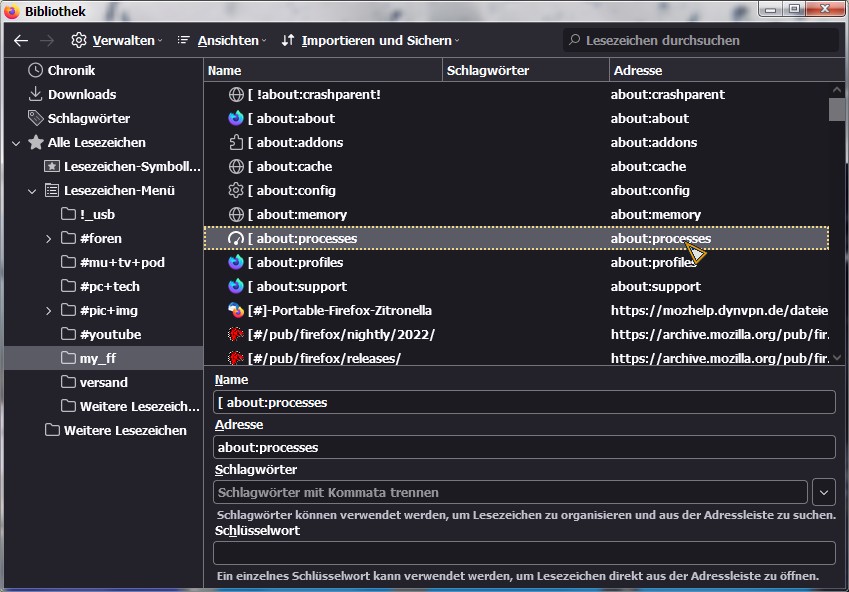Open the Ansichten menu
This screenshot has width=849, height=592.
click(222, 41)
